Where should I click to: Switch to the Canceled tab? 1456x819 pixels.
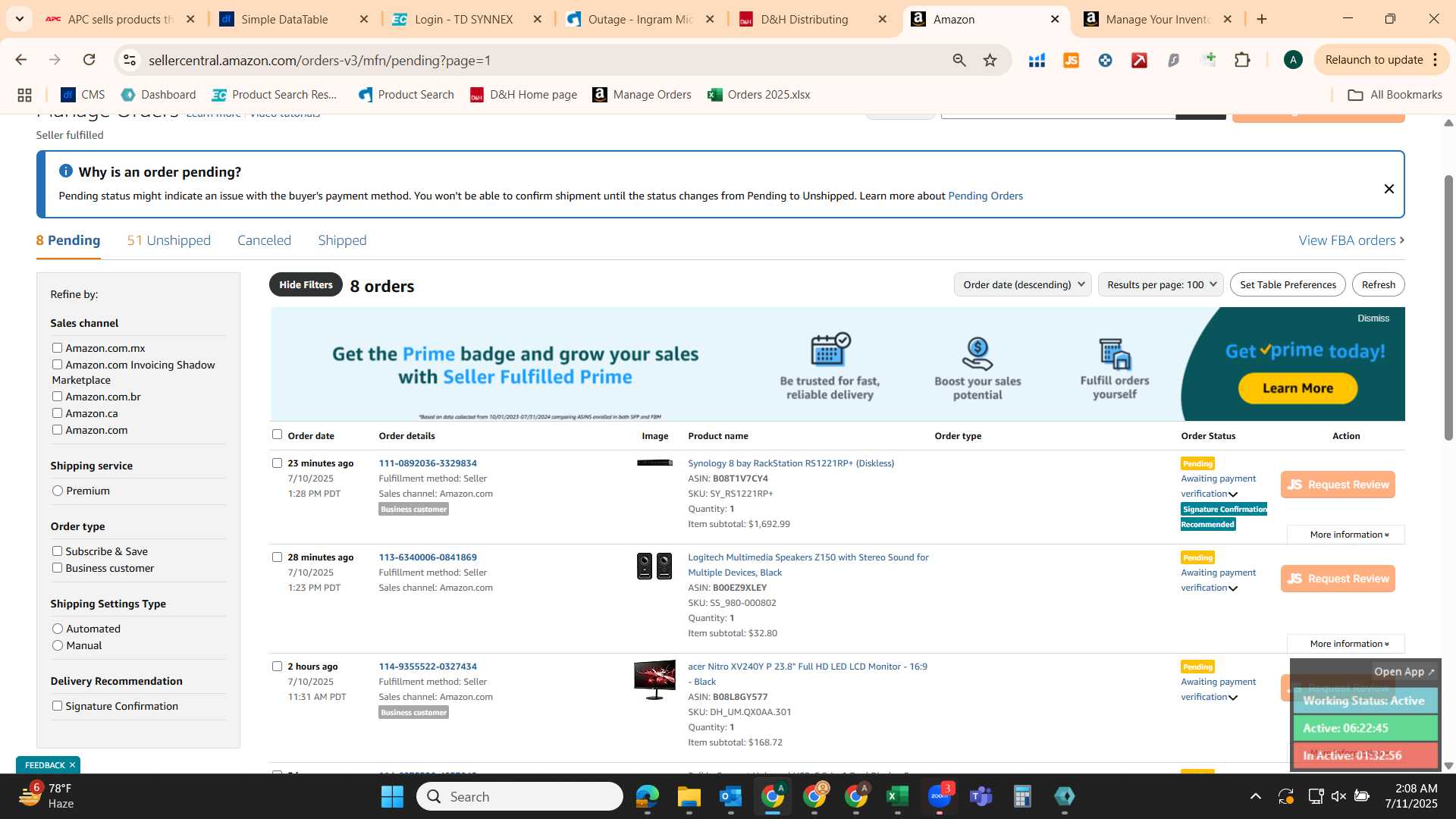point(264,240)
